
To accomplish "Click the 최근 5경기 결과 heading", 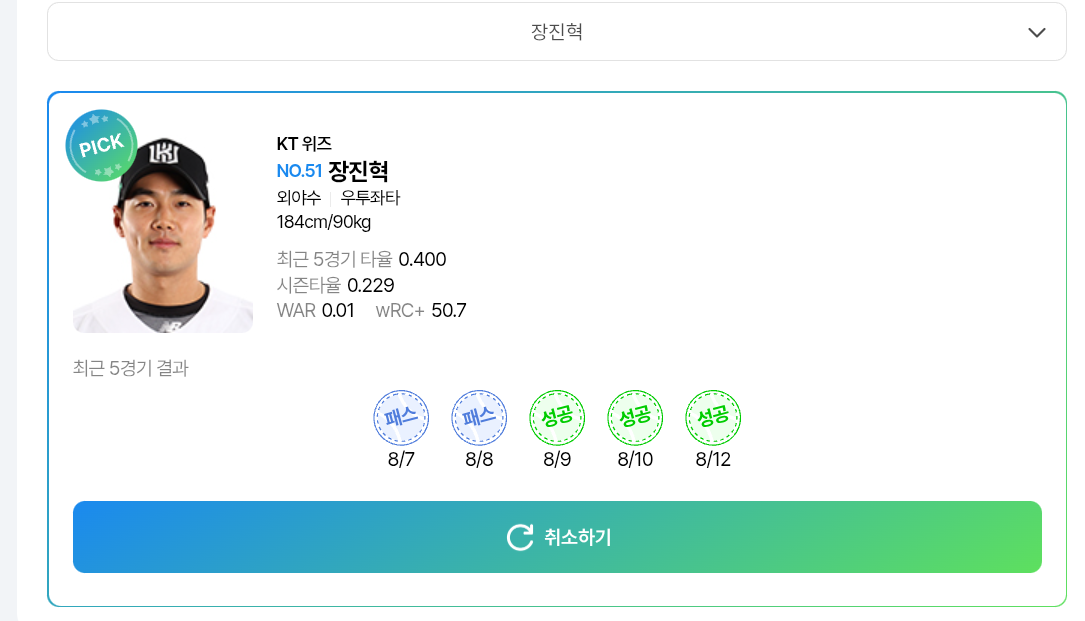I will [131, 368].
